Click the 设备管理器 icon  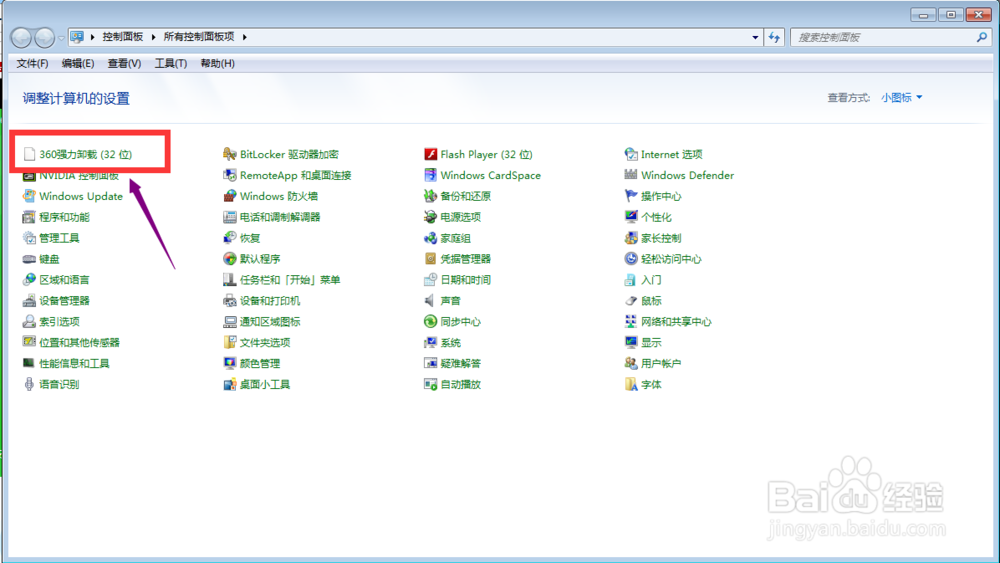pyautogui.click(x=29, y=301)
